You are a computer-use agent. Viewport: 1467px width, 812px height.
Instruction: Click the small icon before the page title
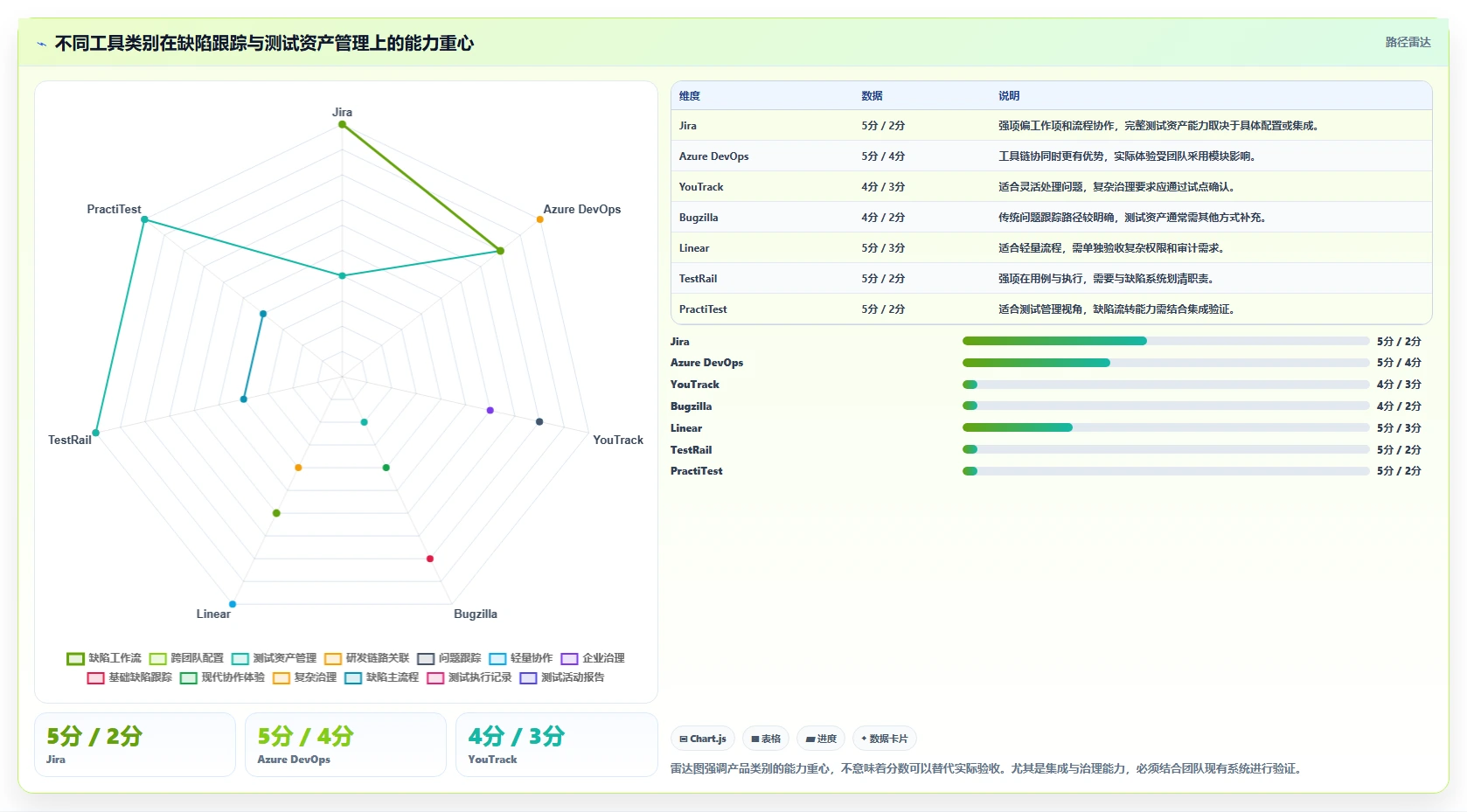[x=41, y=44]
